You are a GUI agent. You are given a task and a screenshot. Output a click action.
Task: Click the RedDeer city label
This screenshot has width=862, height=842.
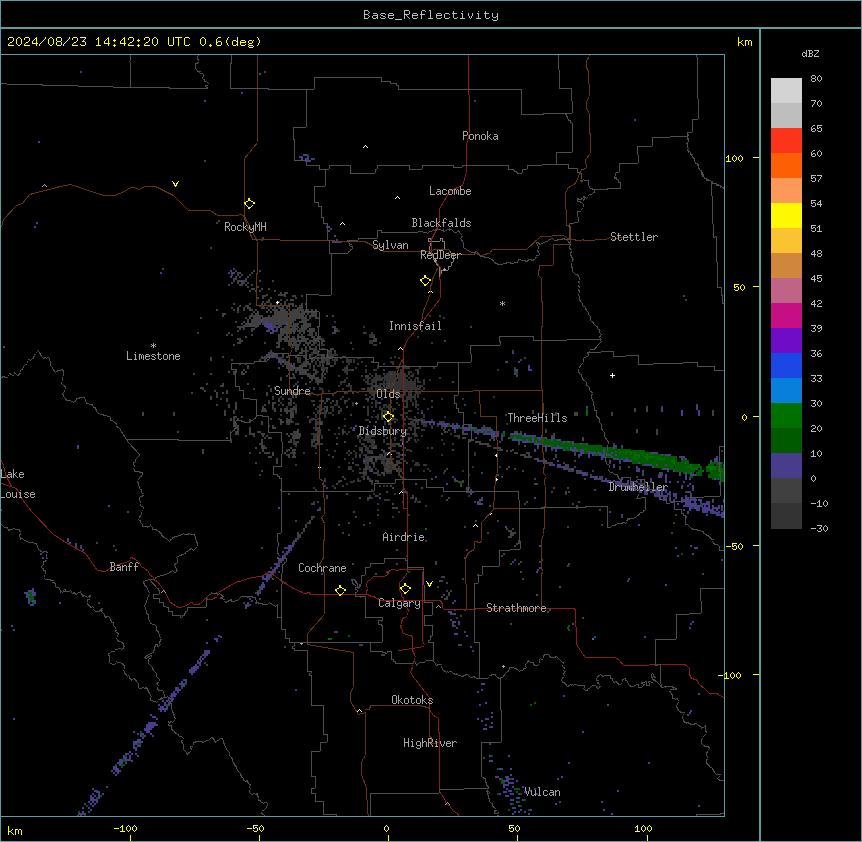[440, 255]
